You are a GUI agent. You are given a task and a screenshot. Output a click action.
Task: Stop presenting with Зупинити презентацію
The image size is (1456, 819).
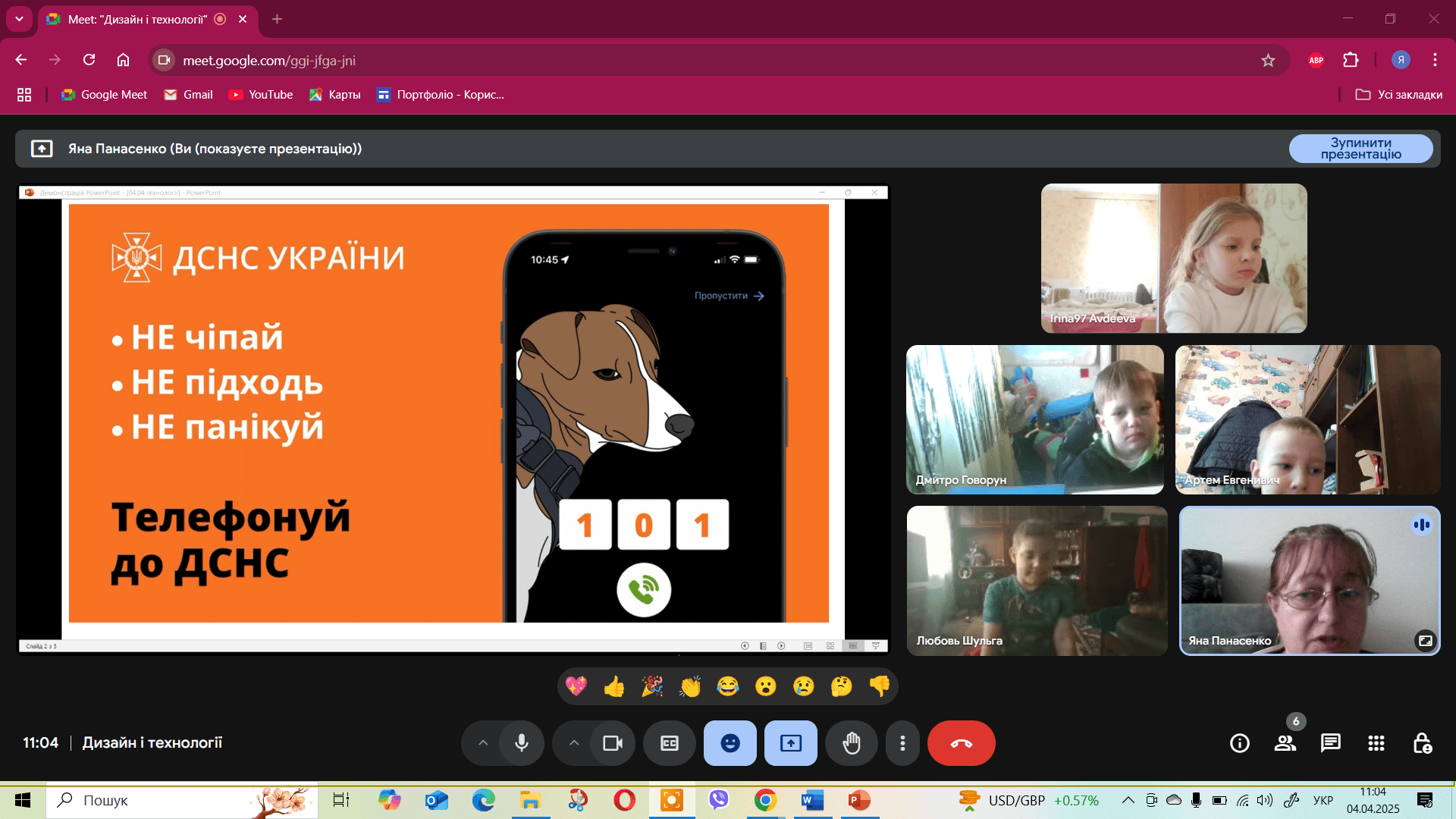point(1361,149)
